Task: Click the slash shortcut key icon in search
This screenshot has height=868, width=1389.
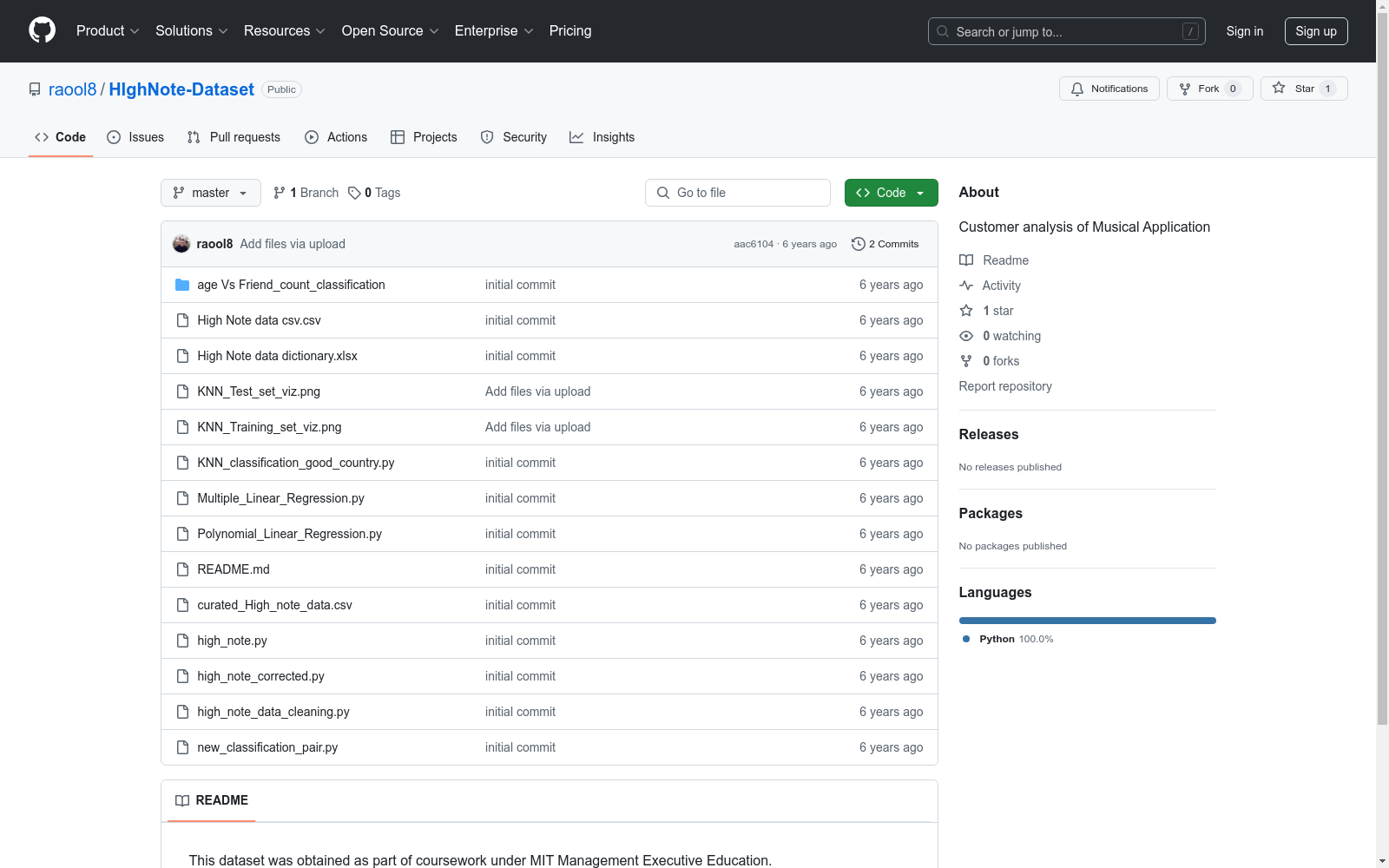Action: coord(1190,31)
